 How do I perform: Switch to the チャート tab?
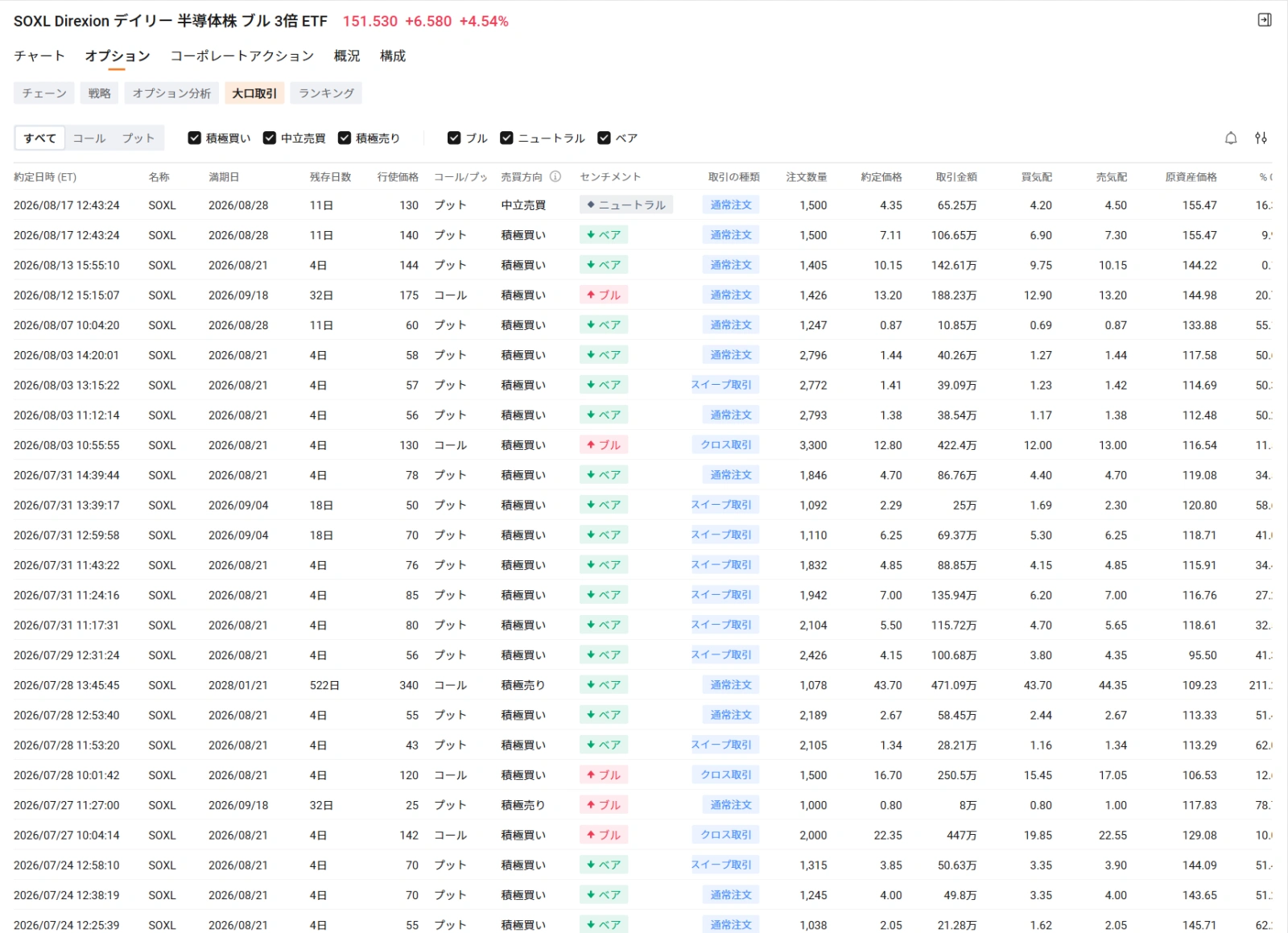click(x=39, y=56)
